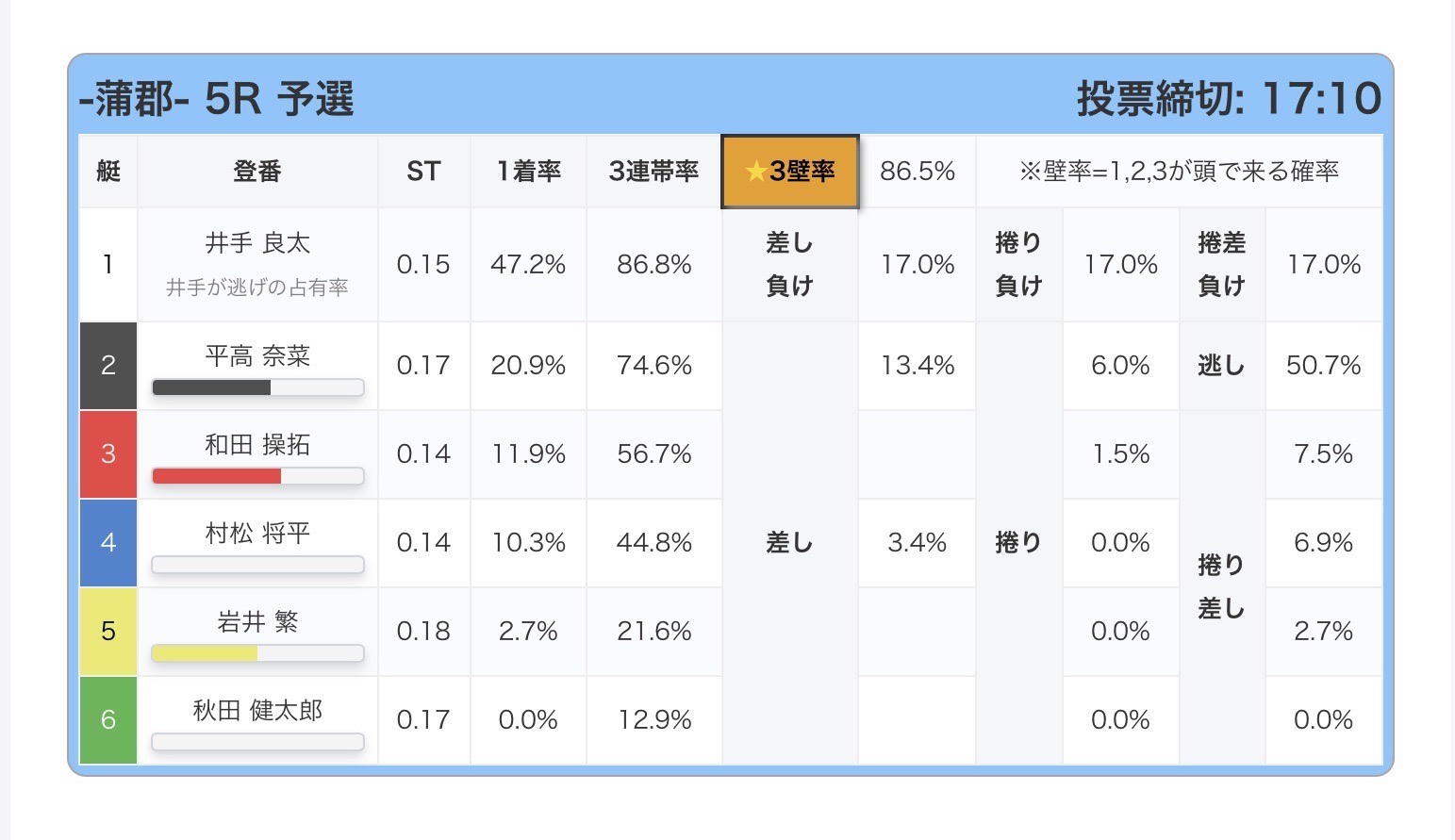Click 秋田 健太郎 empty progress bar

coord(257,742)
